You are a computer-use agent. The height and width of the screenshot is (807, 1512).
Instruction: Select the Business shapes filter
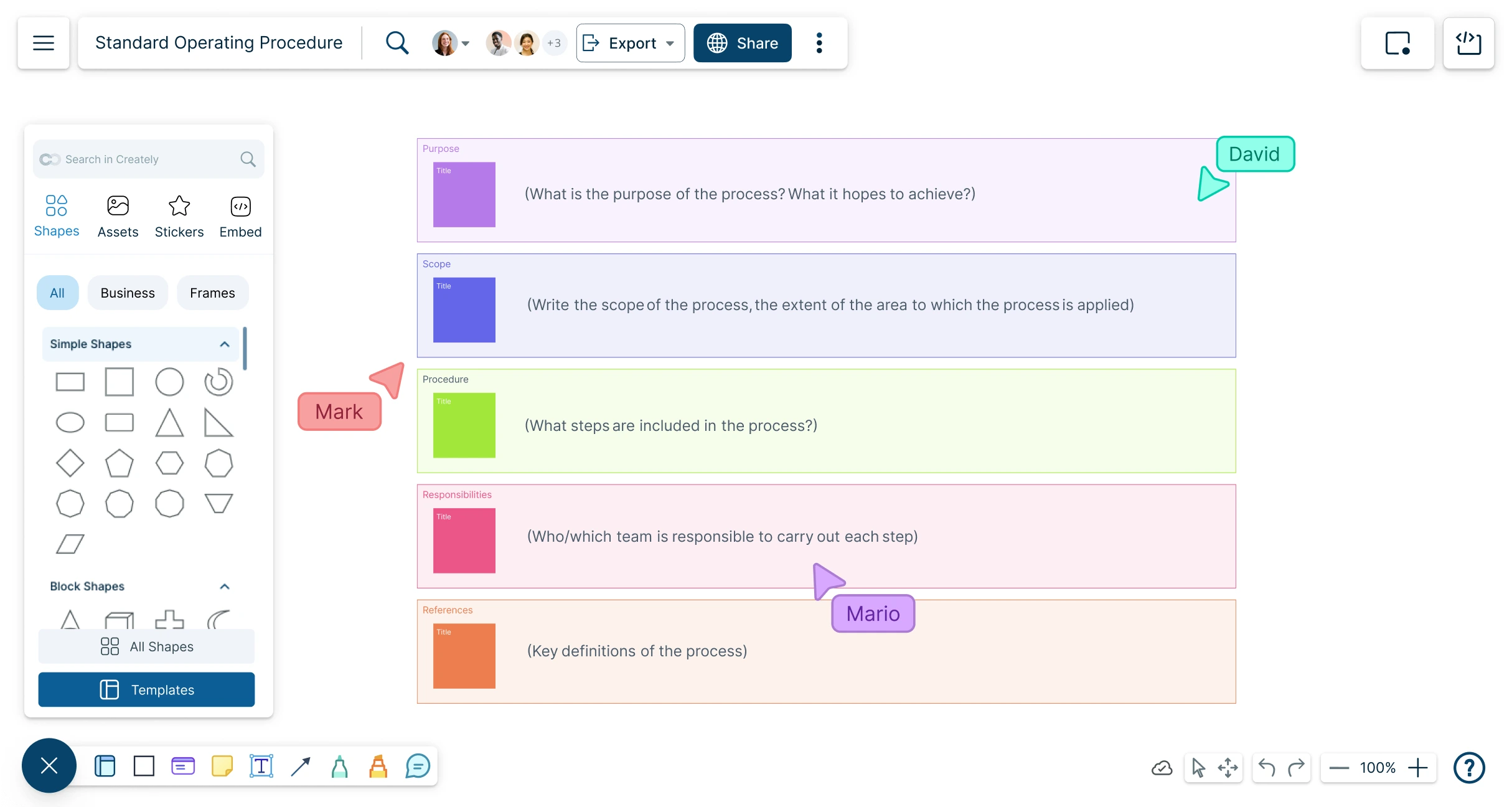click(127, 293)
